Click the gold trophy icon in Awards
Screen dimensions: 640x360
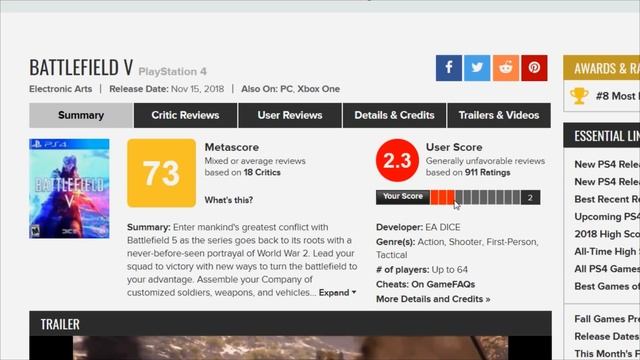(x=579, y=96)
